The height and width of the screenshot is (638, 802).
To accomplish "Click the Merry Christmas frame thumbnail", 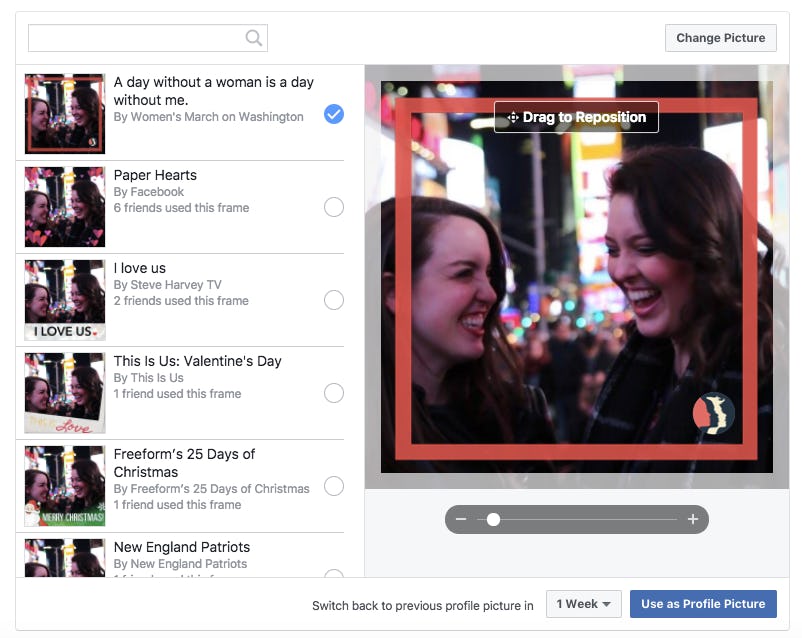I will point(64,486).
